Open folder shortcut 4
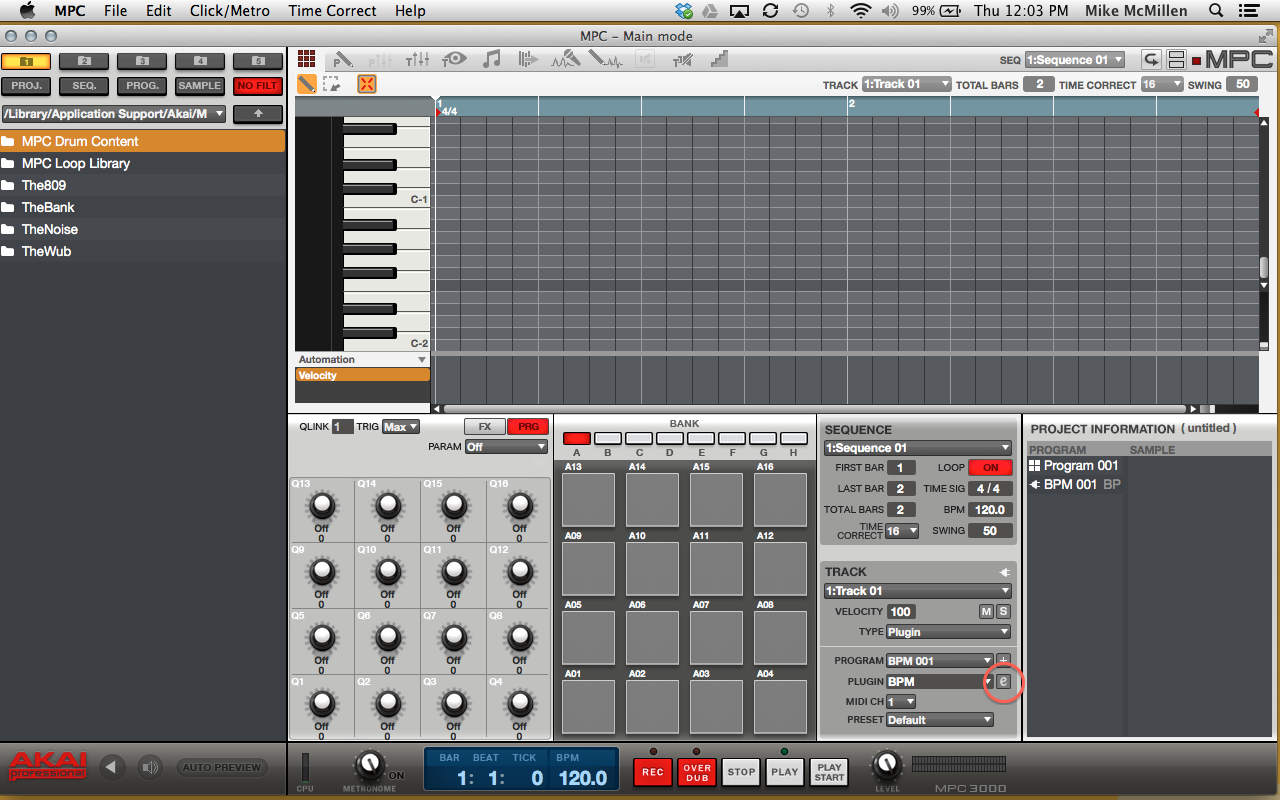Image resolution: width=1280 pixels, height=800 pixels. [200, 61]
